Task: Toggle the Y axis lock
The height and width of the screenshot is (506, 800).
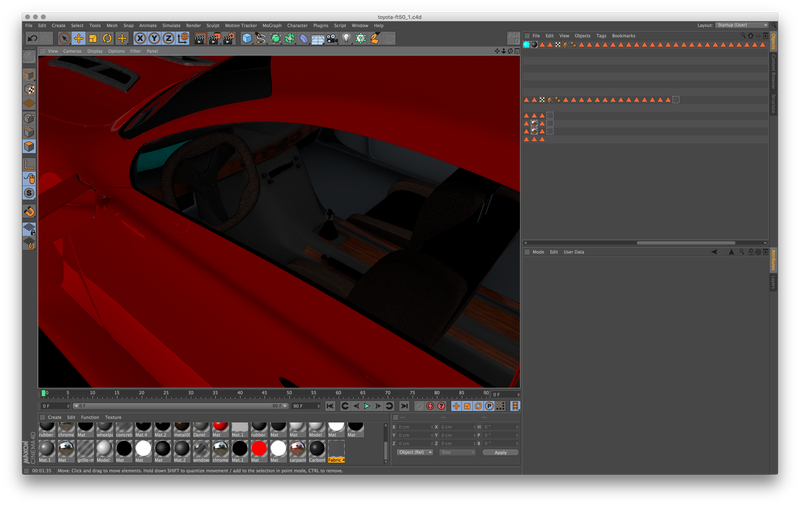Action: [154, 38]
